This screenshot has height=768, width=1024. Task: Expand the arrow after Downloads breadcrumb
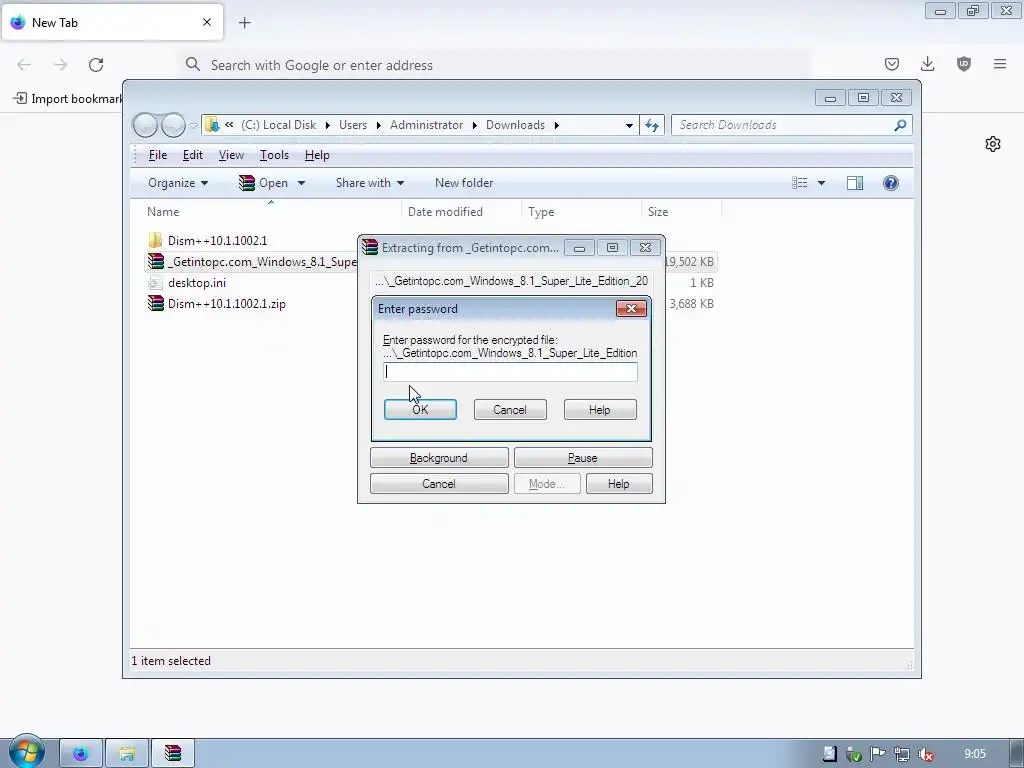pos(556,125)
